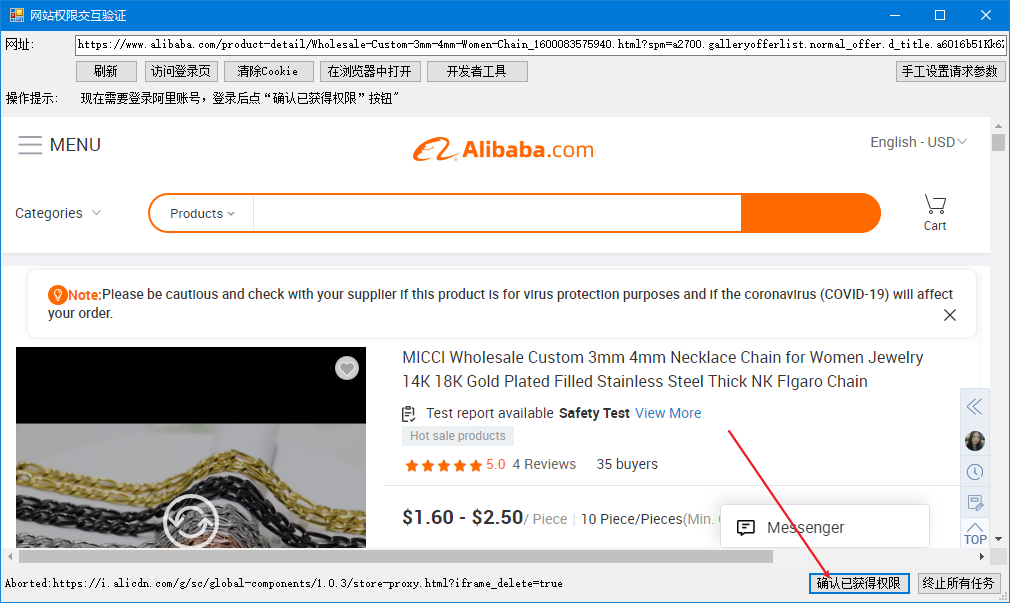Open the shopping Cart icon
The image size is (1010, 603).
[935, 205]
